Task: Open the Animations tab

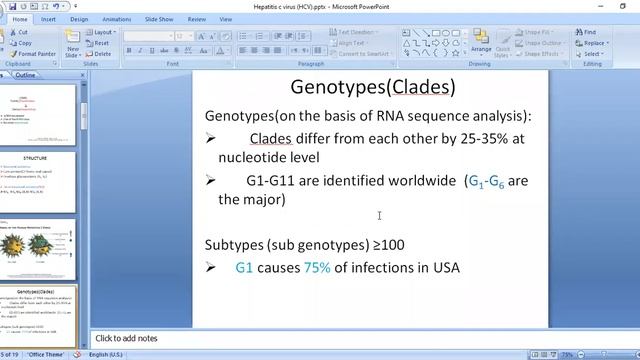Action: pyautogui.click(x=116, y=19)
